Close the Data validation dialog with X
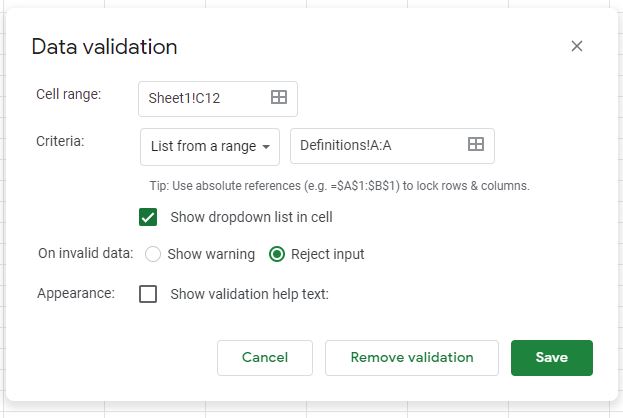 pos(577,46)
